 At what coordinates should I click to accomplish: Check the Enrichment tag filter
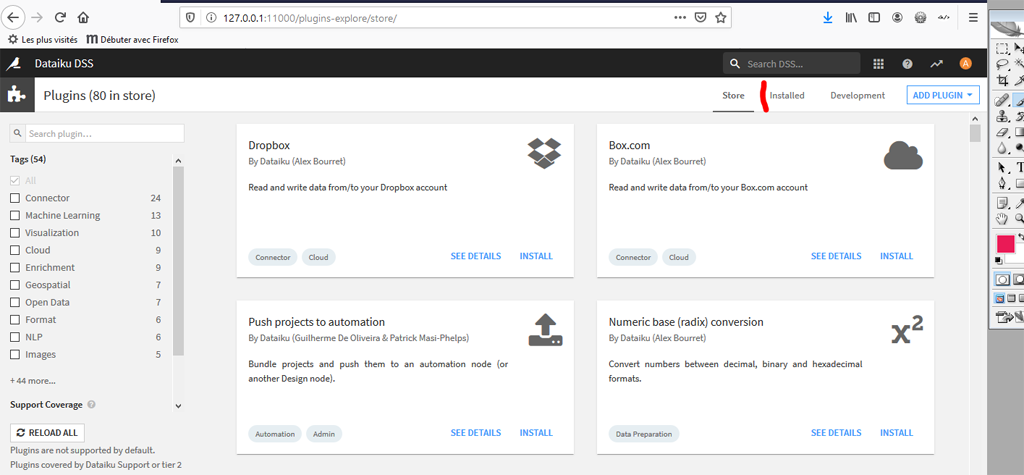click(15, 267)
